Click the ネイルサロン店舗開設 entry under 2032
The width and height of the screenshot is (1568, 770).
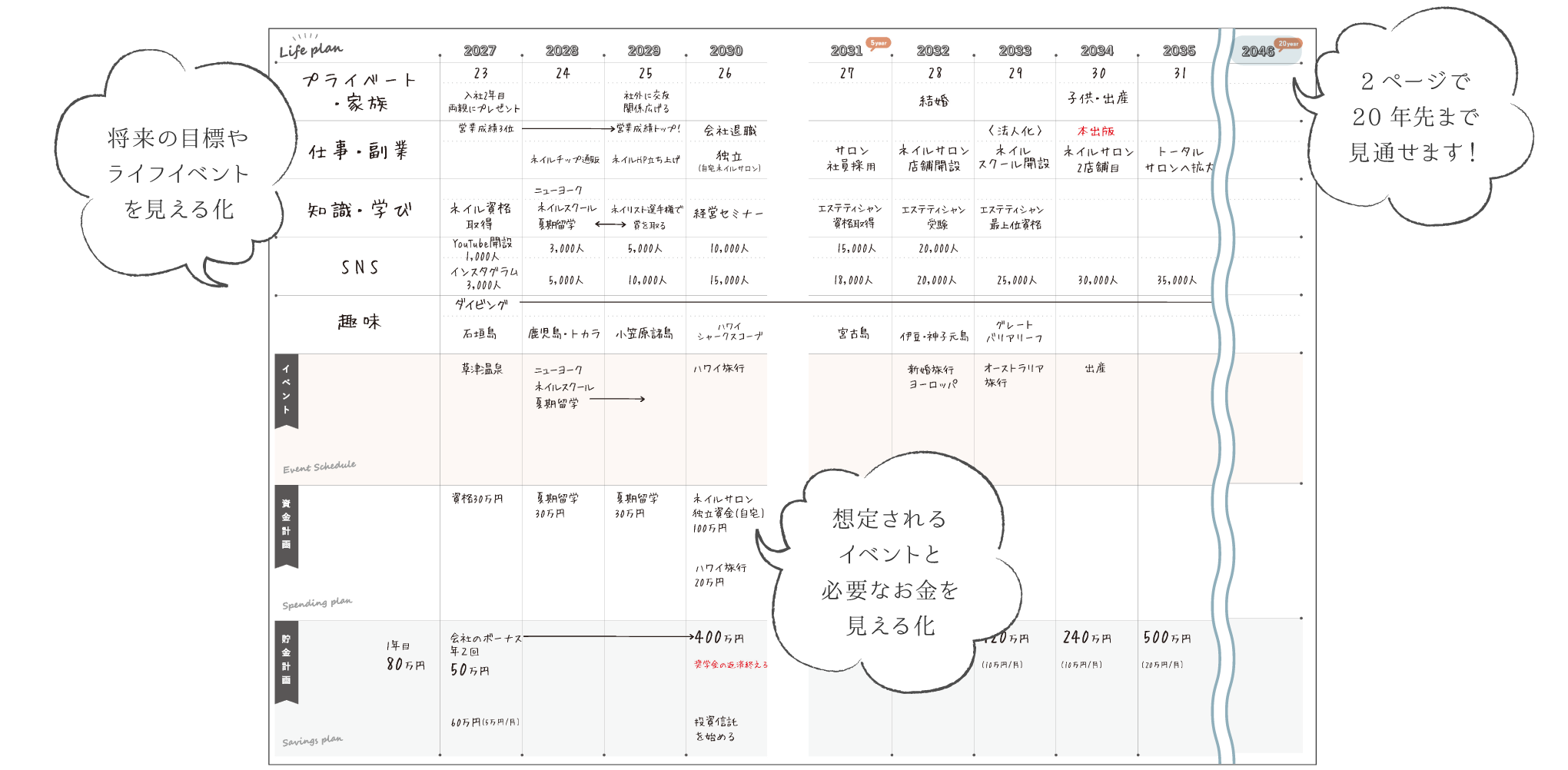click(x=934, y=158)
